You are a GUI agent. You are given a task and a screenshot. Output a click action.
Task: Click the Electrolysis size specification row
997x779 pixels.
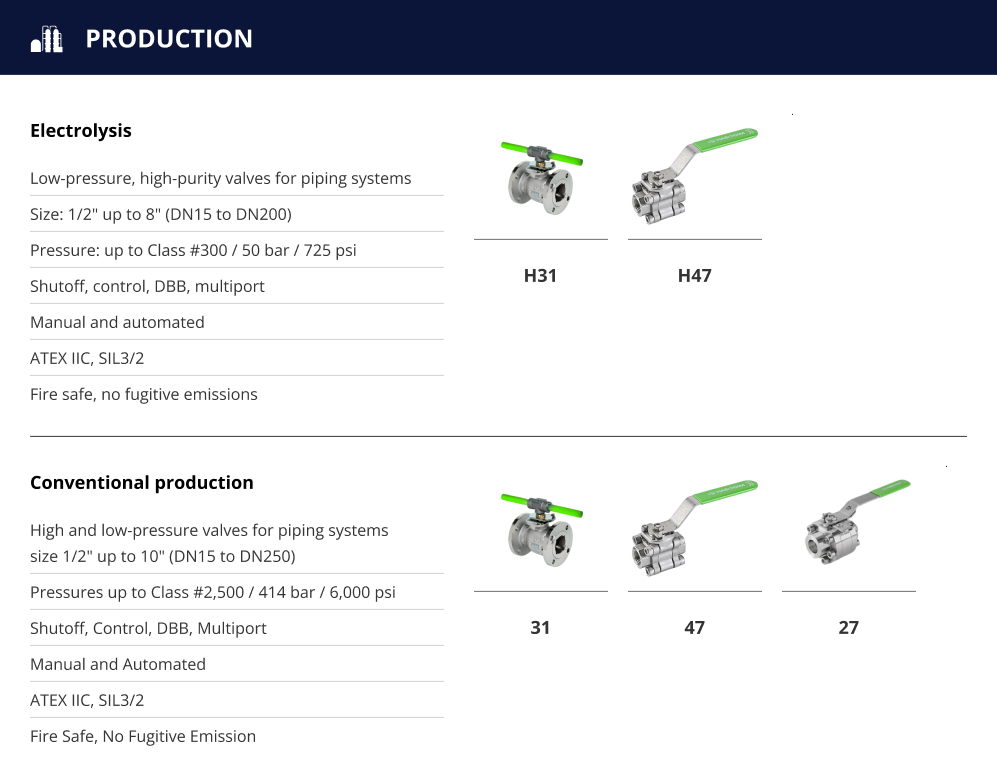click(x=237, y=214)
